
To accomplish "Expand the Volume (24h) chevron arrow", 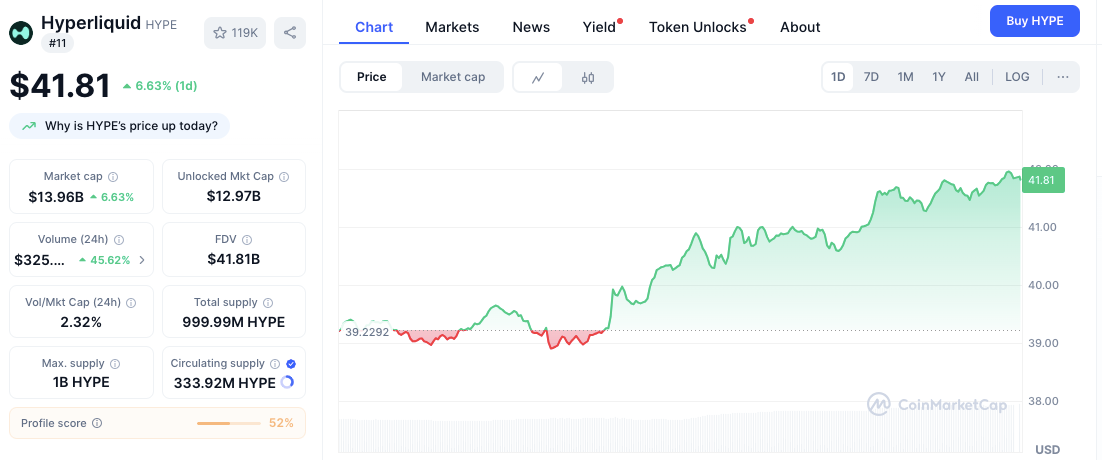I will pyautogui.click(x=143, y=260).
